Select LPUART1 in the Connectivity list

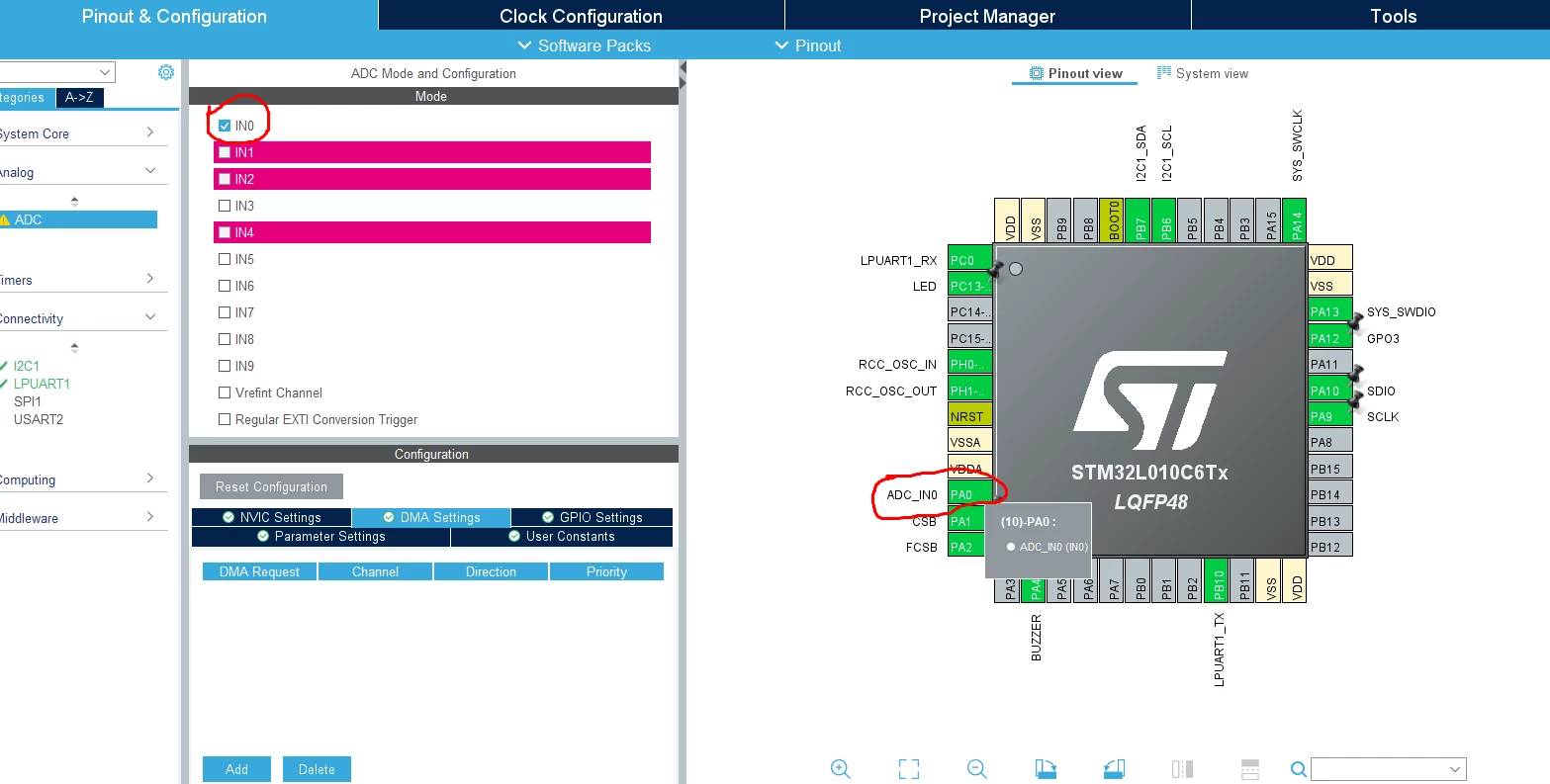point(42,384)
